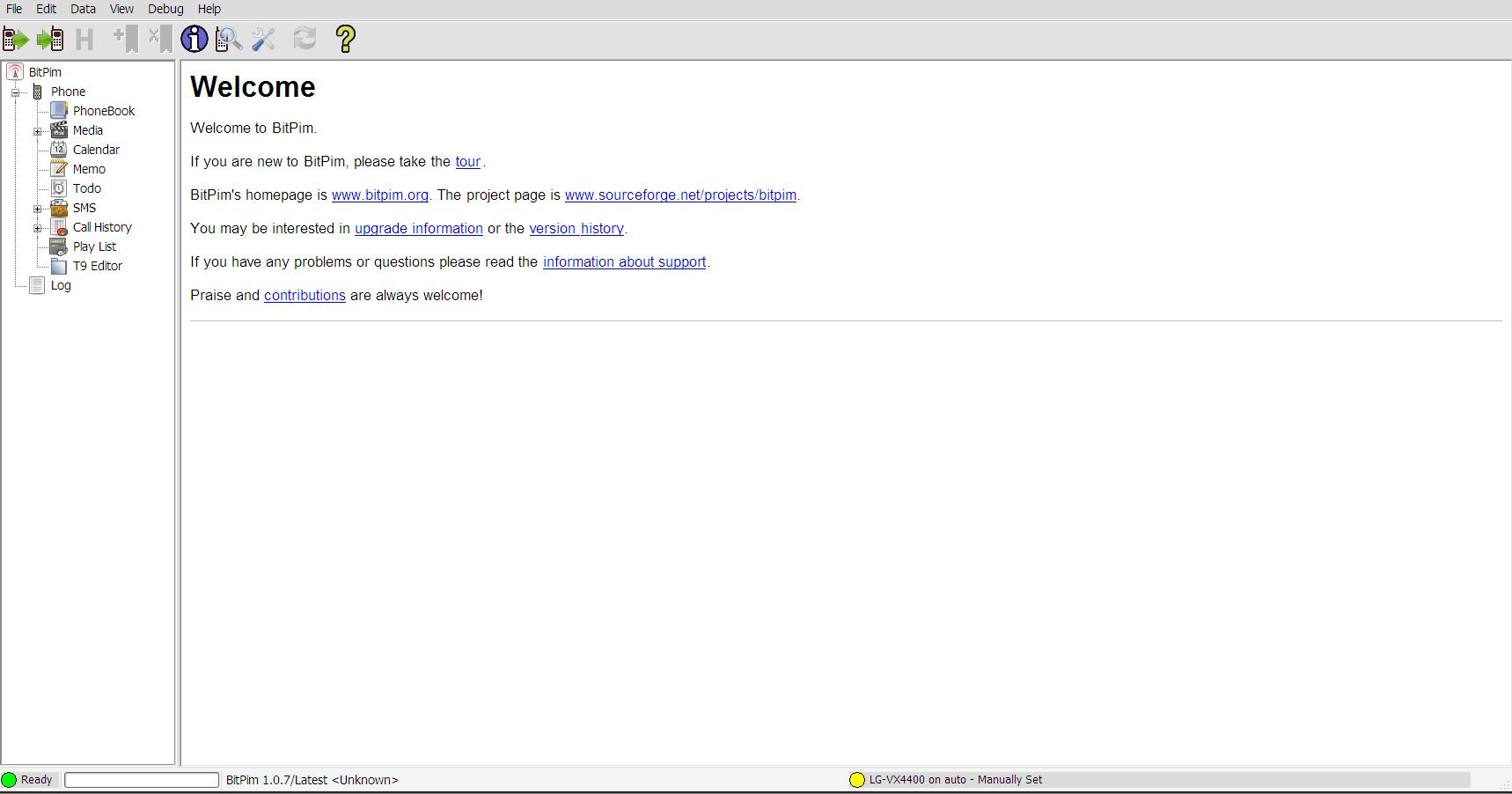Click the Detect Phone magnifier icon
1512x794 pixels.
point(228,39)
